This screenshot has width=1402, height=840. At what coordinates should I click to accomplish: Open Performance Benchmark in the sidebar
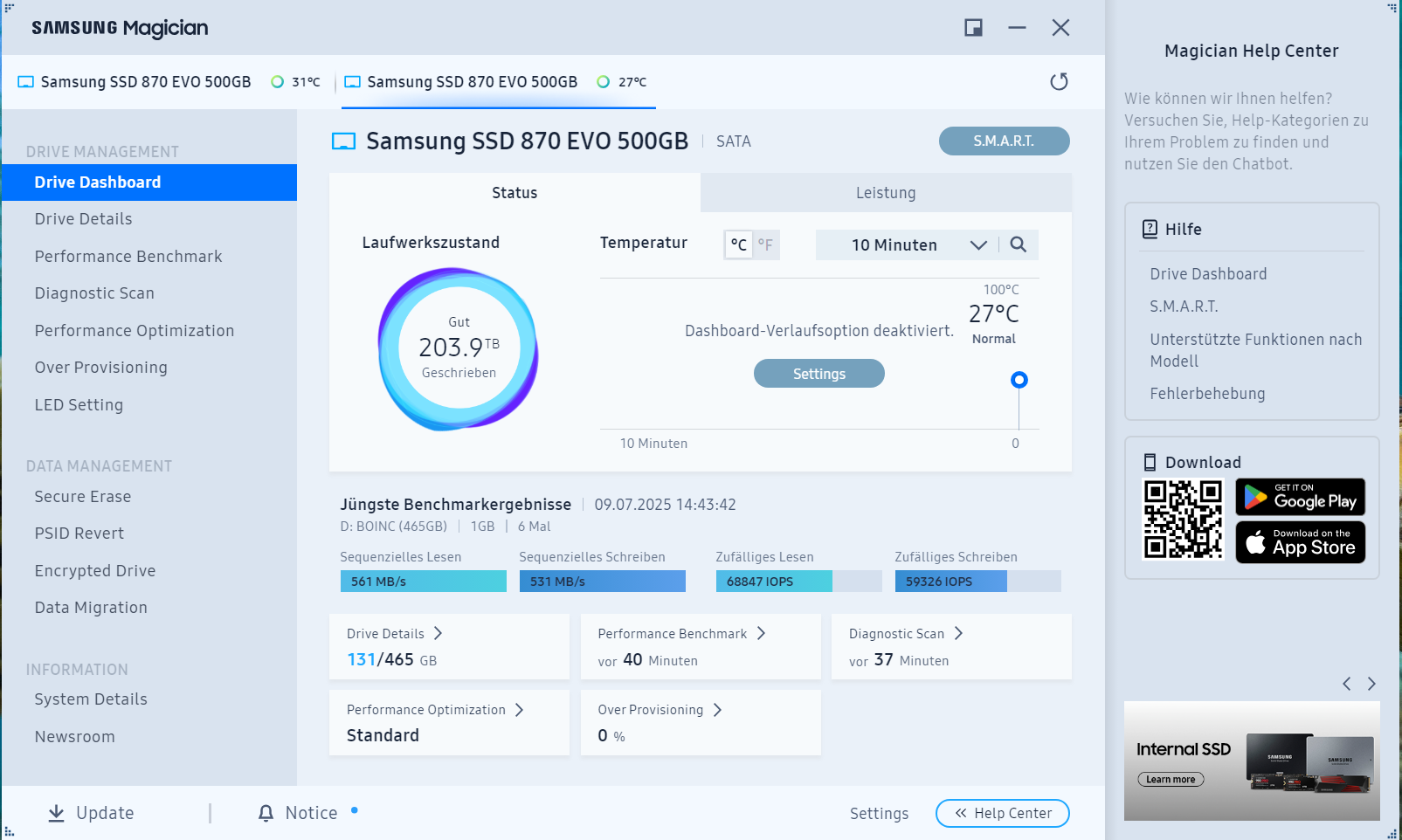[128, 257]
